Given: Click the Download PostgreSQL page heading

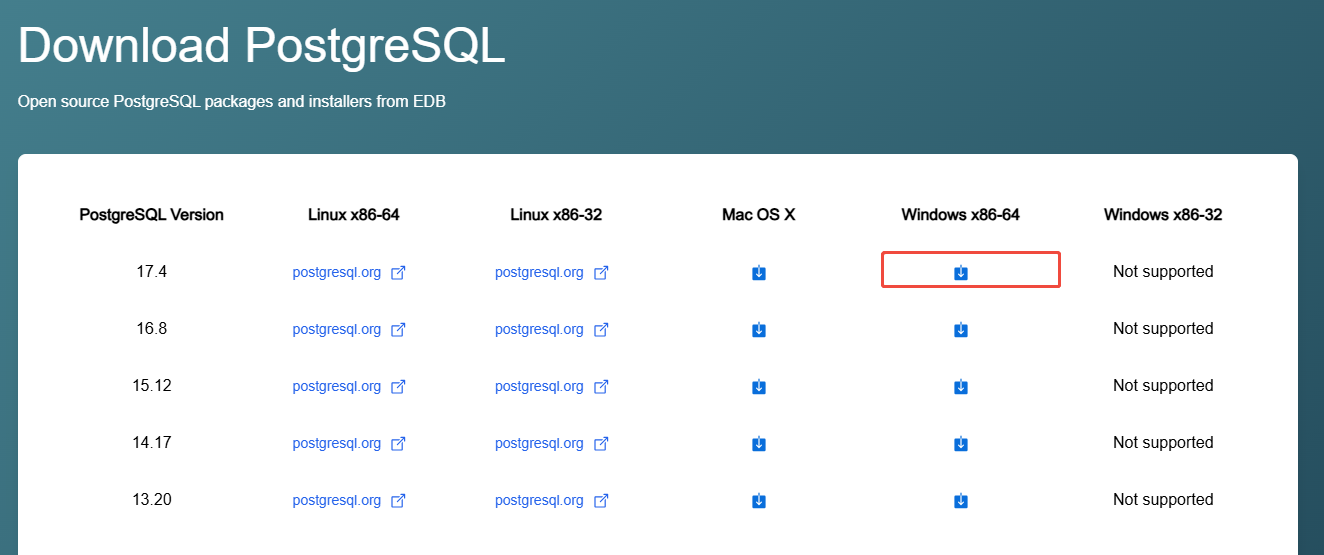Looking at the screenshot, I should 262,46.
